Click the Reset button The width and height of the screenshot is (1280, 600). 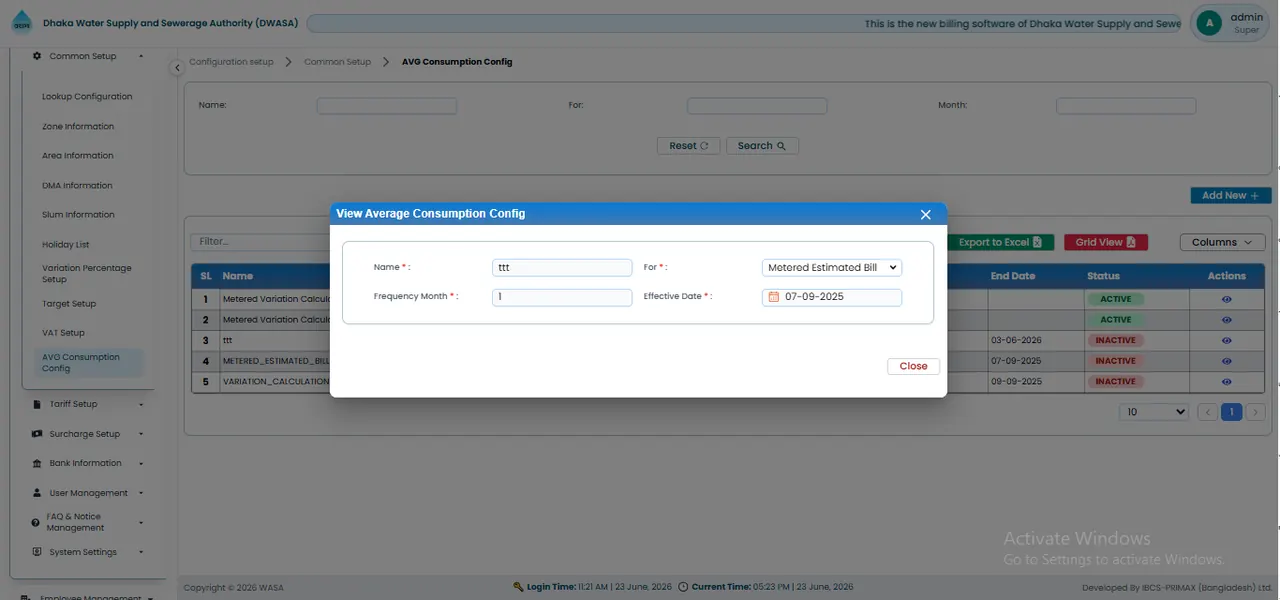(688, 146)
